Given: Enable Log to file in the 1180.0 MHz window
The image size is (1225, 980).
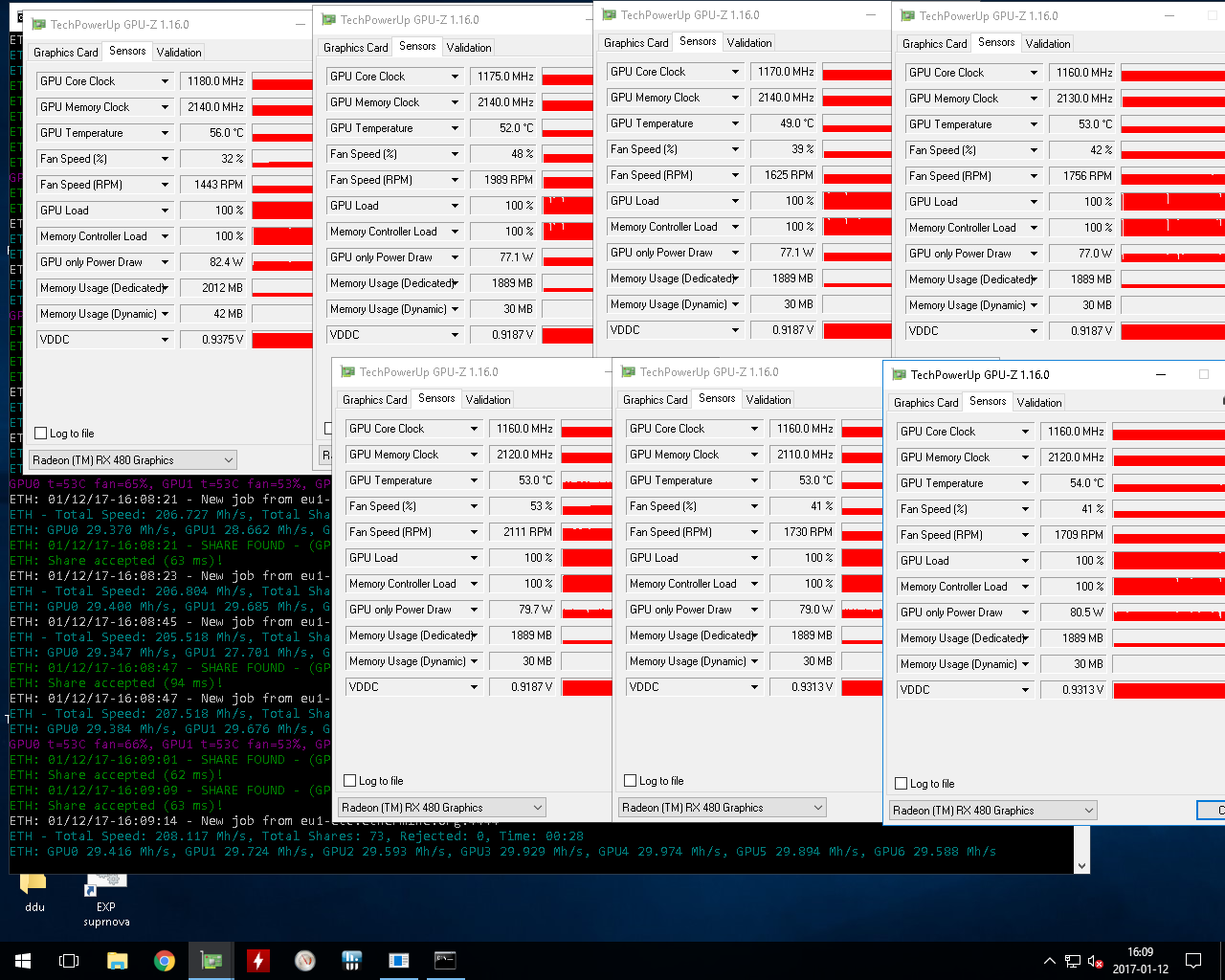Looking at the screenshot, I should coord(41,434).
